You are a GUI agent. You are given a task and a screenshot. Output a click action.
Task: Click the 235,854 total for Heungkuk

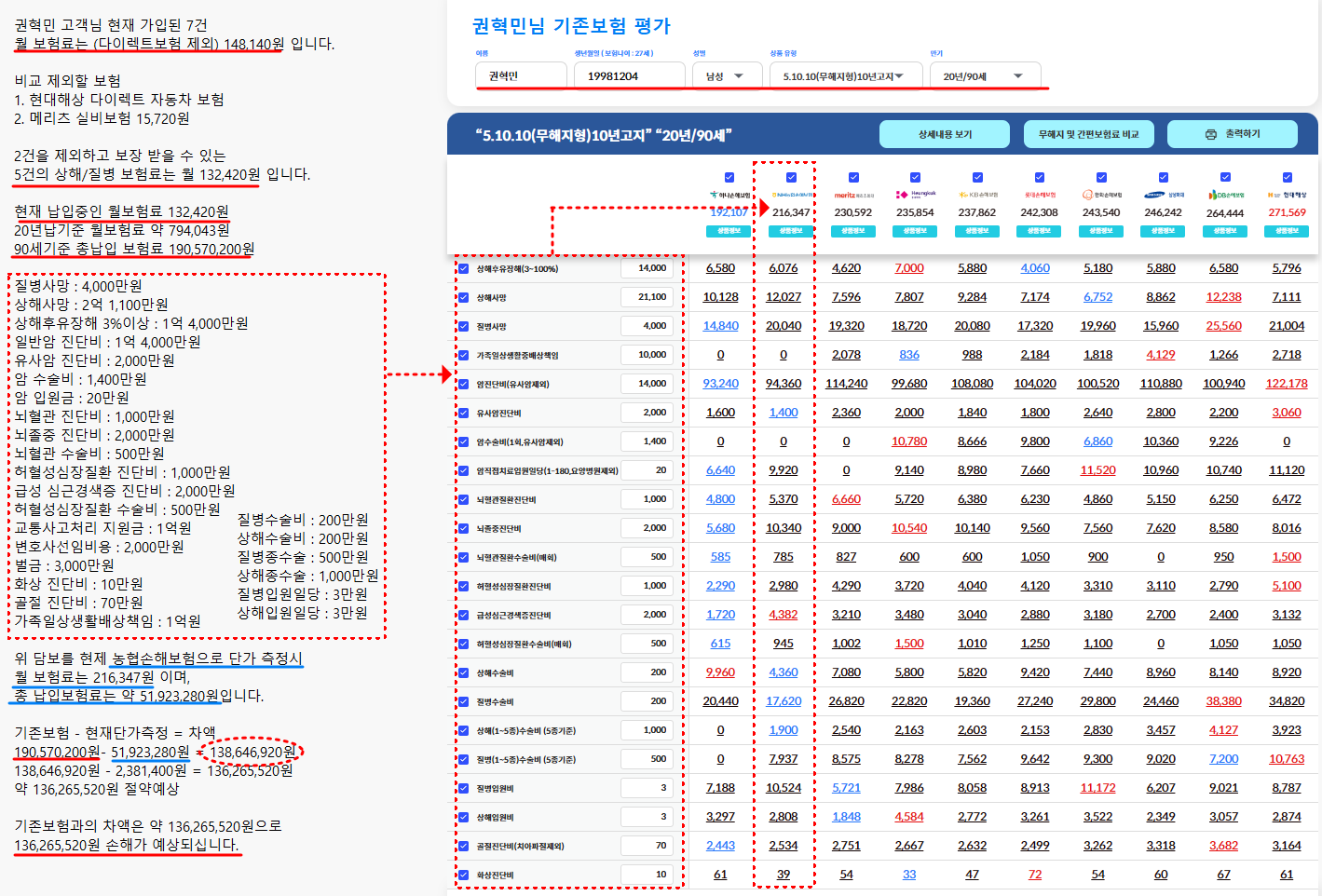[915, 212]
